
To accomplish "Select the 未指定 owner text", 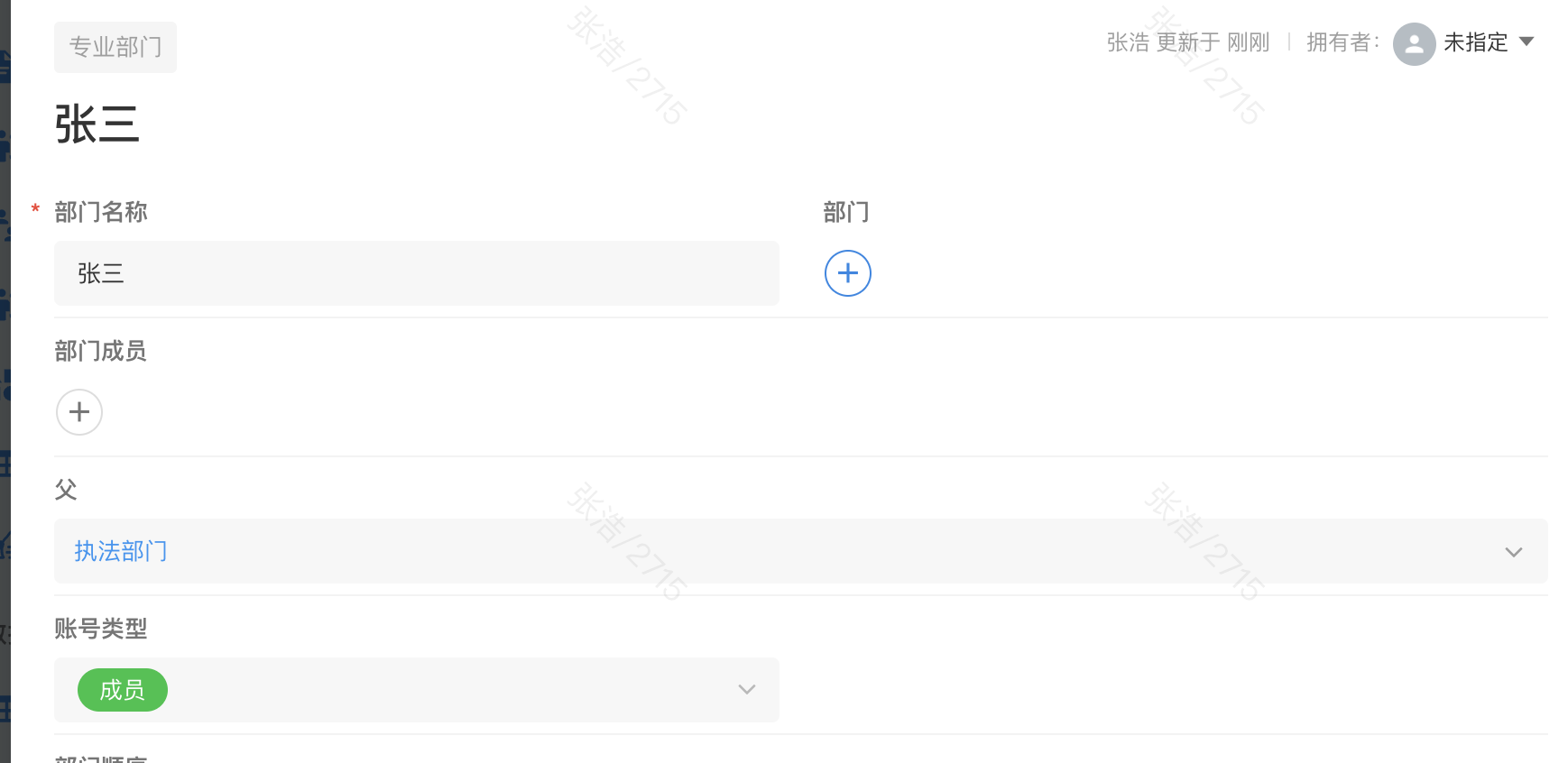I will click(x=1475, y=42).
